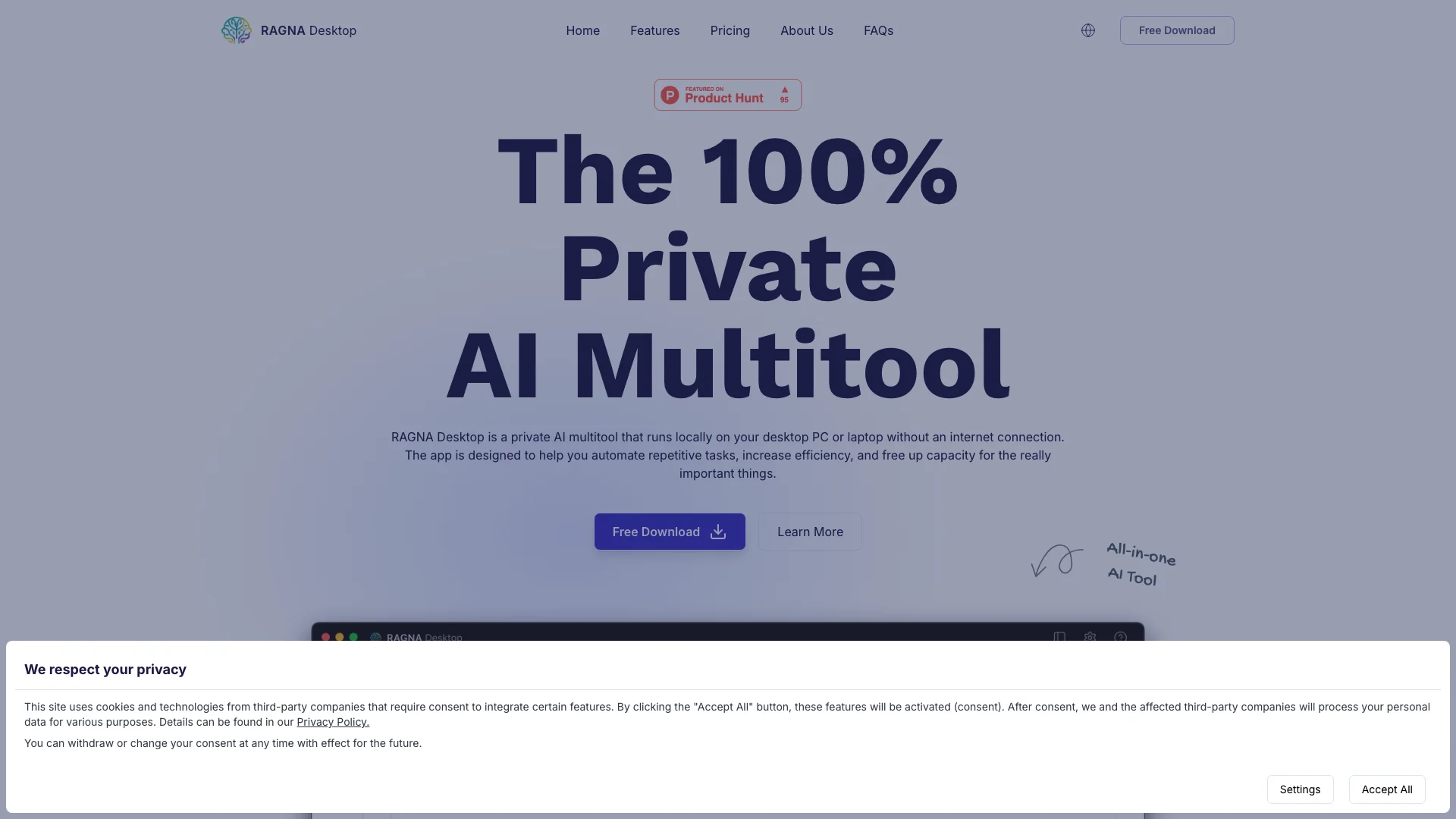Expand the Features navigation dropdown
Viewport: 1456px width, 819px height.
click(x=654, y=30)
